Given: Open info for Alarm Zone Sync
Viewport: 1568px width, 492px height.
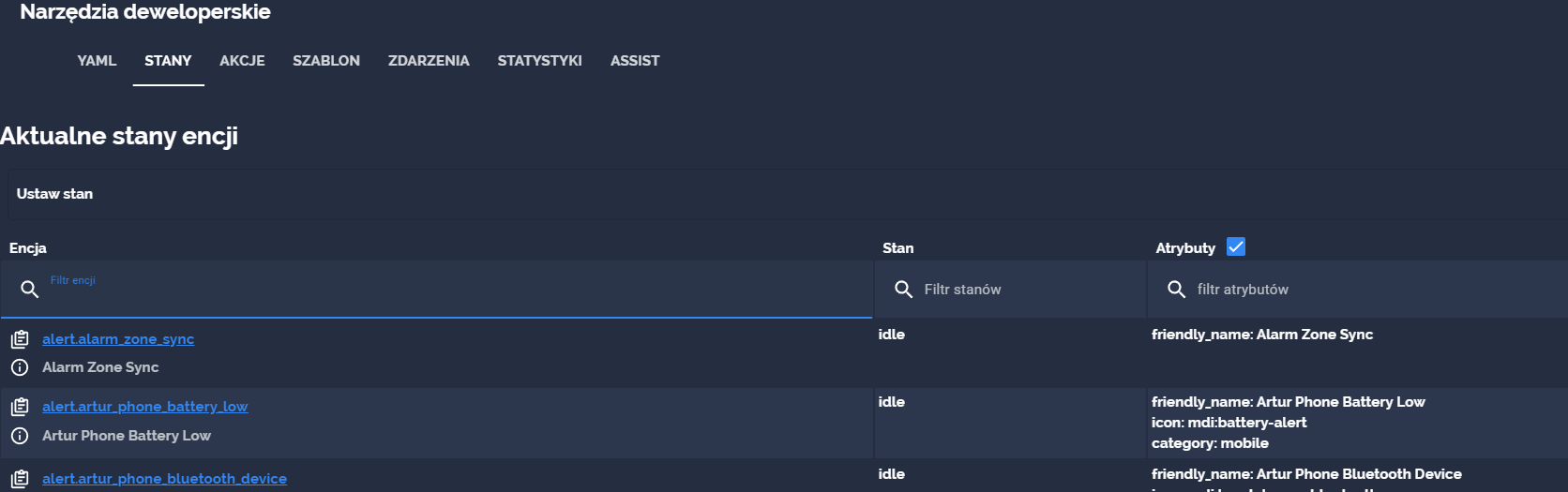Looking at the screenshot, I should (20, 367).
